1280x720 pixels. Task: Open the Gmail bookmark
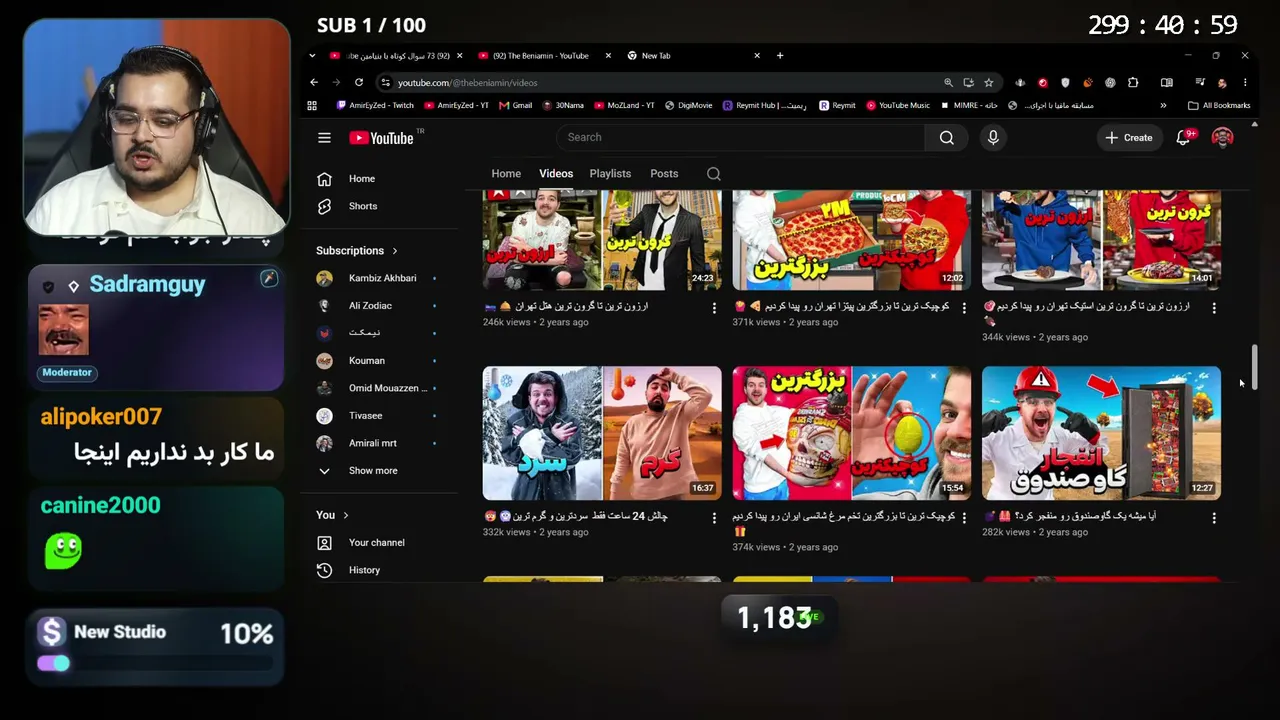coord(515,105)
